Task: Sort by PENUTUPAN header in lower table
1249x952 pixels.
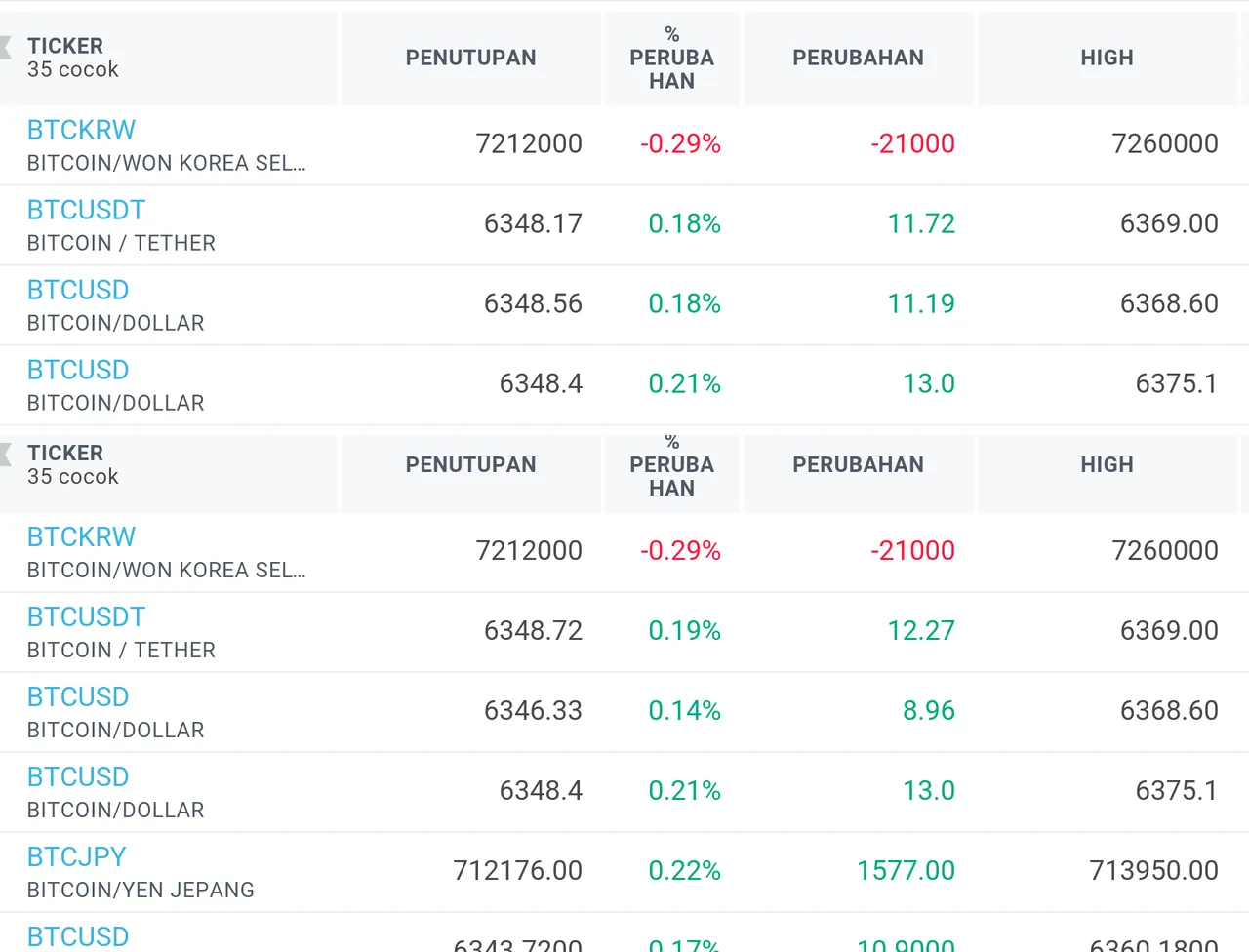Action: (471, 464)
